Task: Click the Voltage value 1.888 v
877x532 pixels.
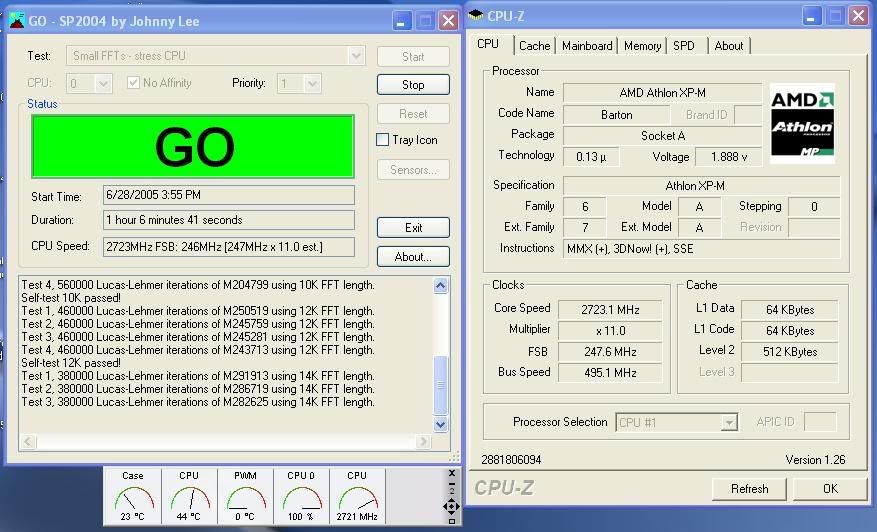Action: coord(728,157)
